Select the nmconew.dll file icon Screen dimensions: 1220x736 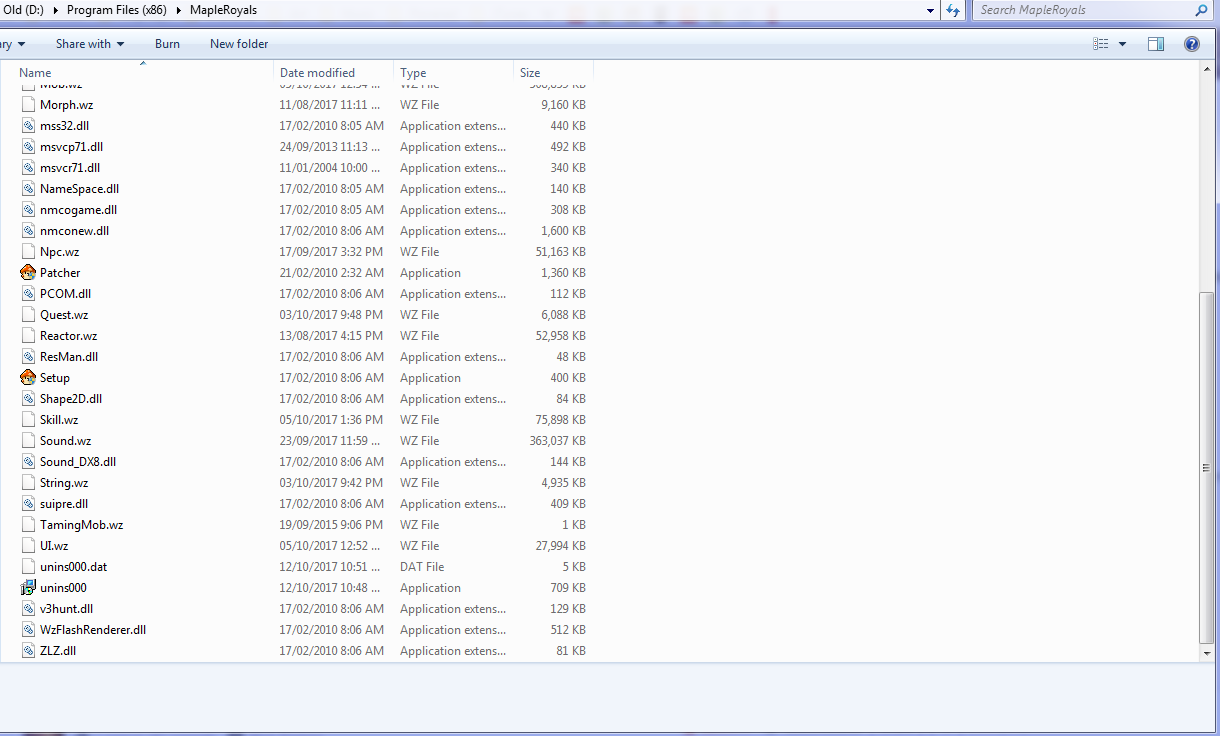(x=29, y=231)
